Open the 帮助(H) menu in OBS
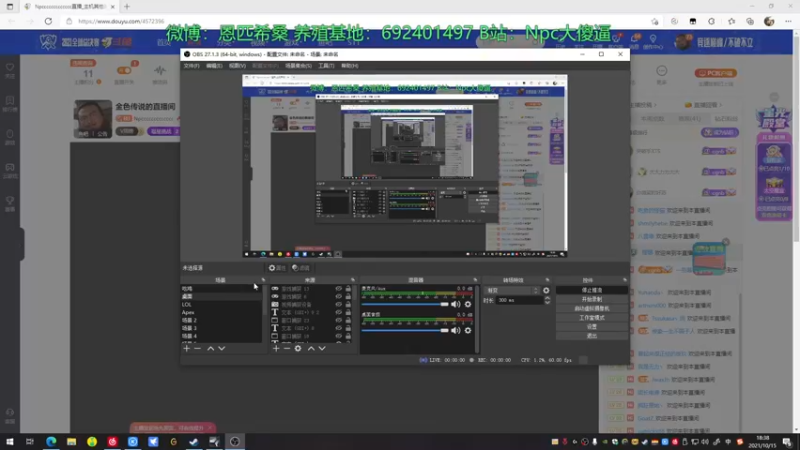 349,66
